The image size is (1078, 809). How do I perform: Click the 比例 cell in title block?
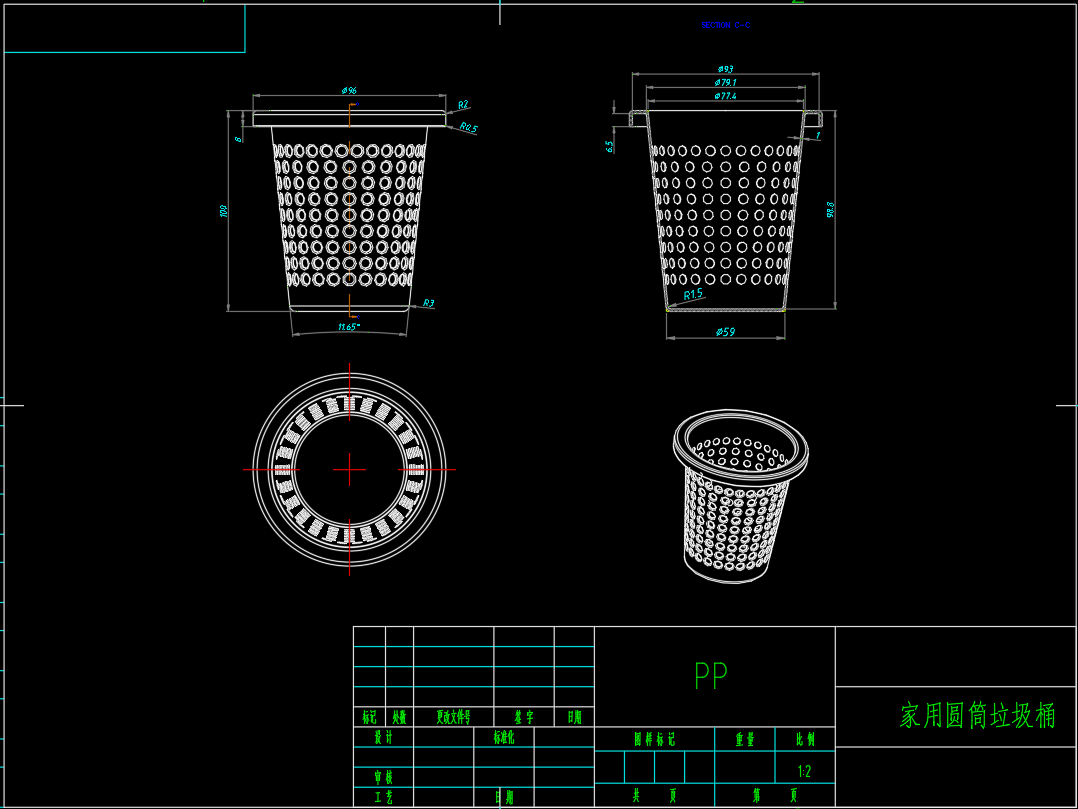pyautogui.click(x=805, y=739)
